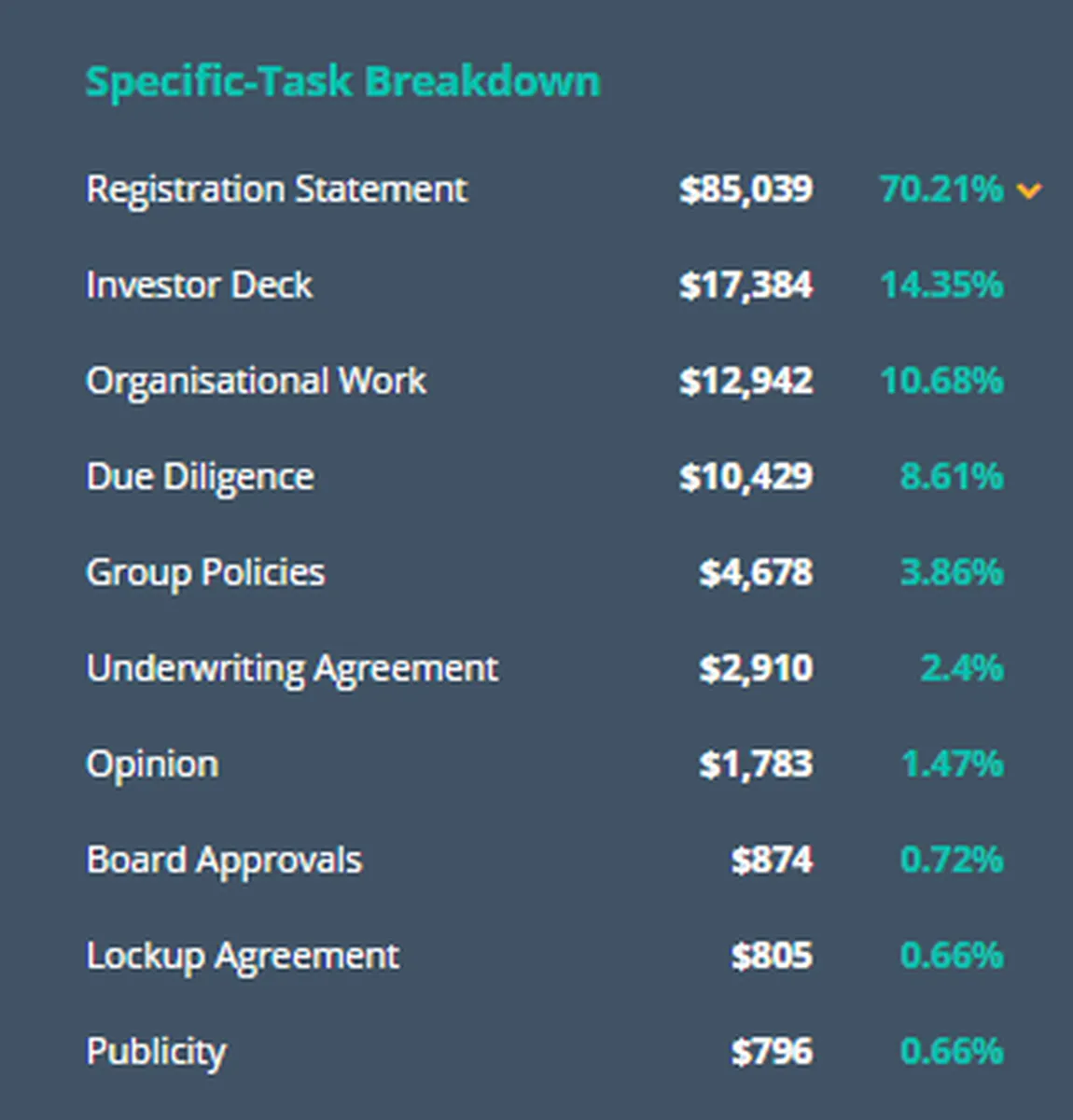
Task: Click the $4,678 Group Policies amount
Action: [756, 572]
